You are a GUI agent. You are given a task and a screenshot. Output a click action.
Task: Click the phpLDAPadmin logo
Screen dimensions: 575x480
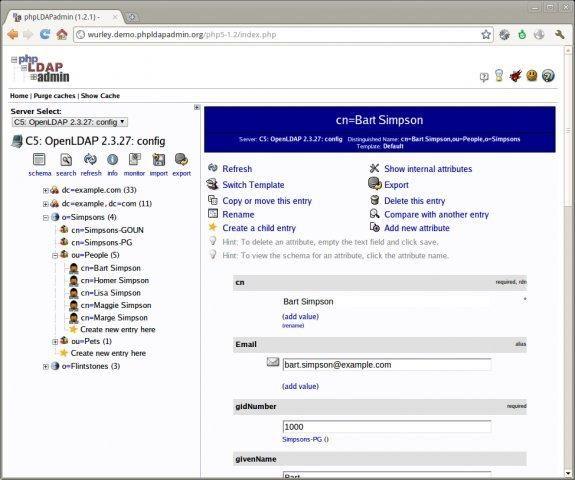40,68
